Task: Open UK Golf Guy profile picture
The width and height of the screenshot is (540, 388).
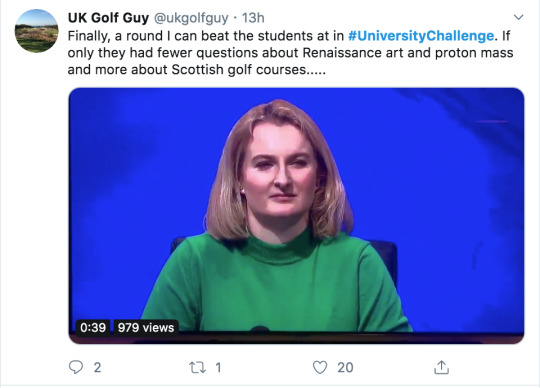Action: [x=37, y=31]
